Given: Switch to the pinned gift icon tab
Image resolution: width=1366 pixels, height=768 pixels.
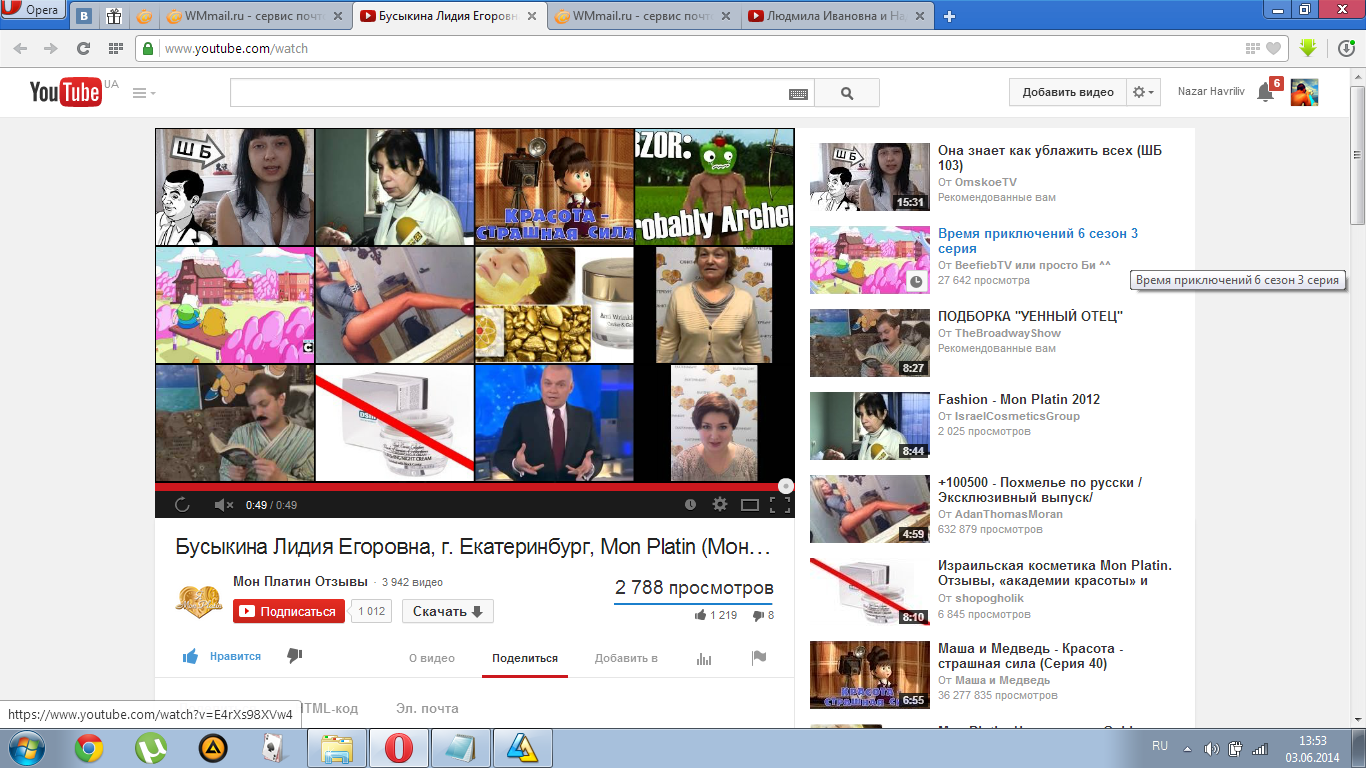Looking at the screenshot, I should [114, 16].
